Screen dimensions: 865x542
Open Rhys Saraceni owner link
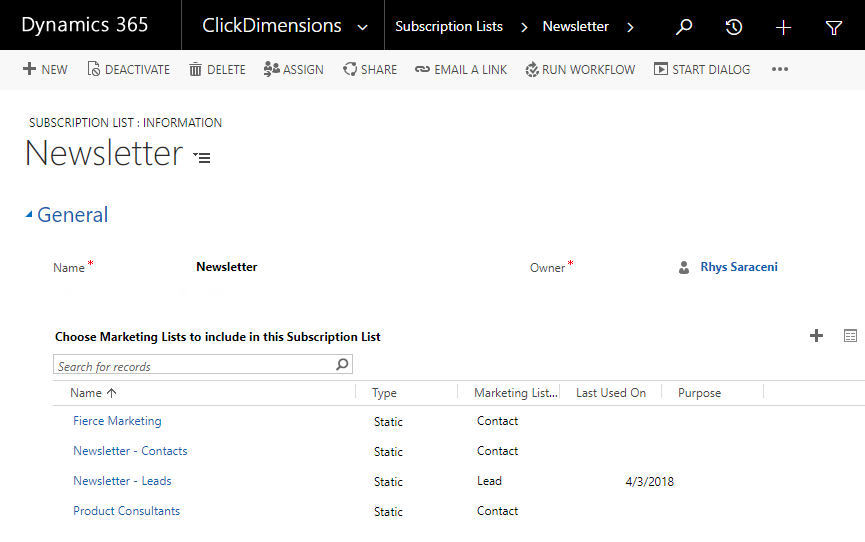pyautogui.click(x=739, y=267)
